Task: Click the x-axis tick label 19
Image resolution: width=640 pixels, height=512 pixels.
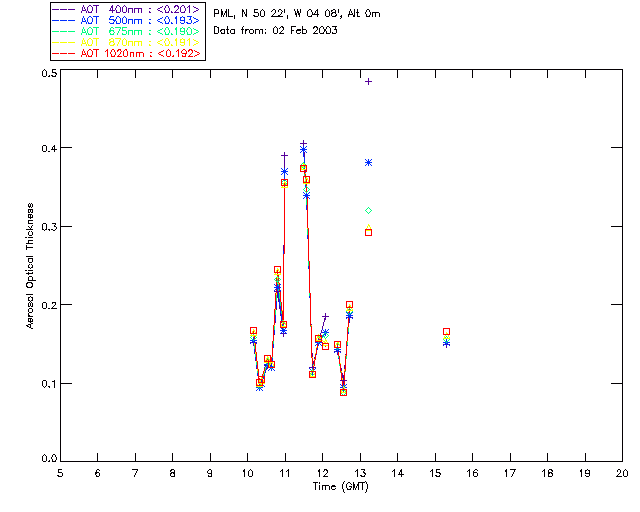Action: [585, 473]
